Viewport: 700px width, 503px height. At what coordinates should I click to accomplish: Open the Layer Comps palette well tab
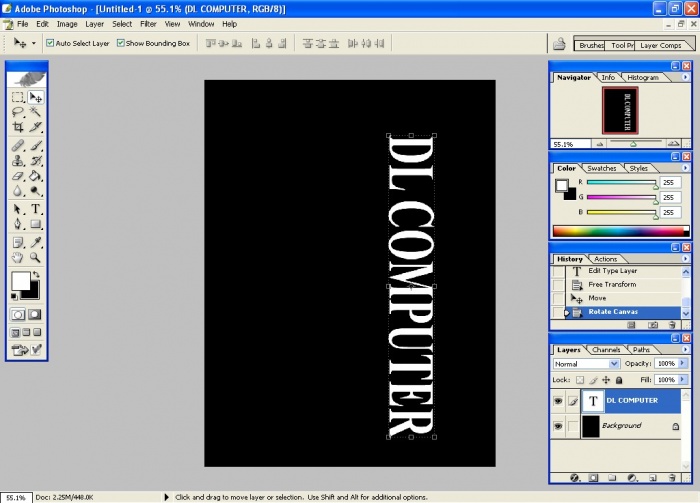[x=661, y=45]
